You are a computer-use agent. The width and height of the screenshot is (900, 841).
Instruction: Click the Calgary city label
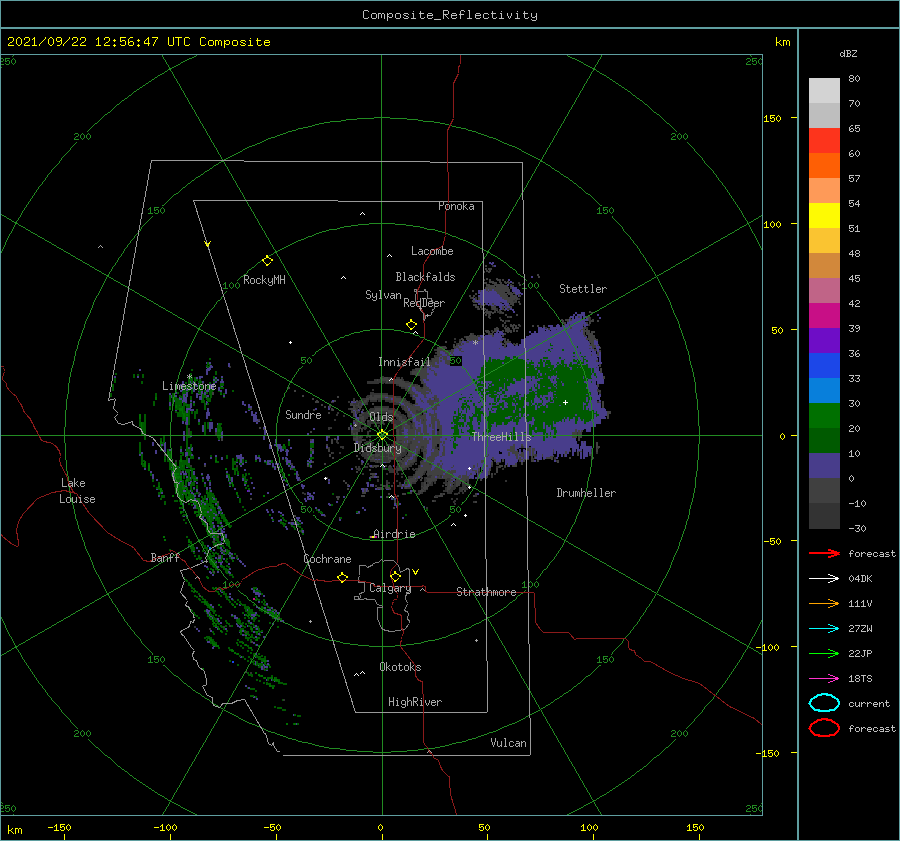pos(390,588)
